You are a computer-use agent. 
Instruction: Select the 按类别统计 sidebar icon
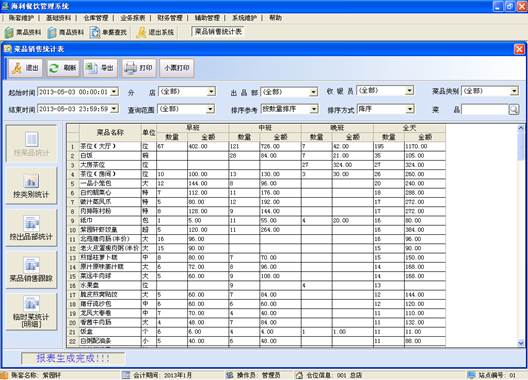[31, 185]
